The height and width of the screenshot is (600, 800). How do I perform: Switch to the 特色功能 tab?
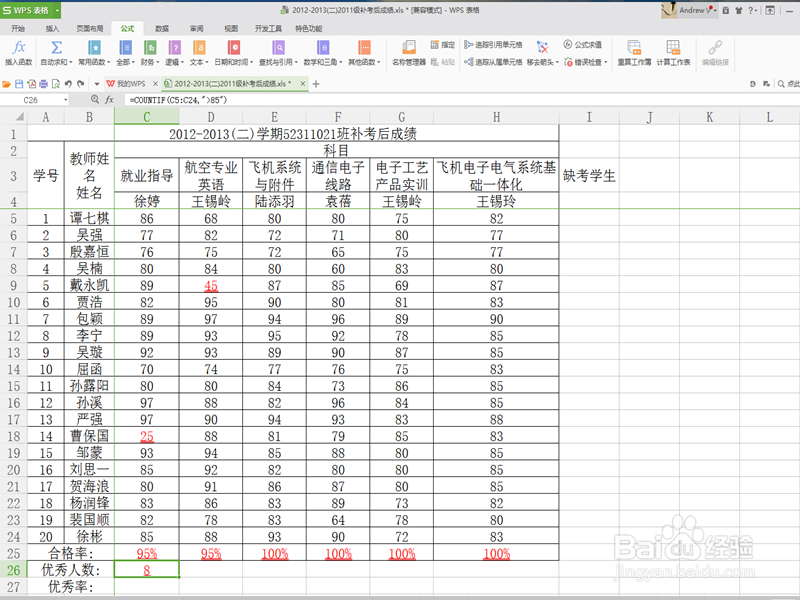coord(309,29)
